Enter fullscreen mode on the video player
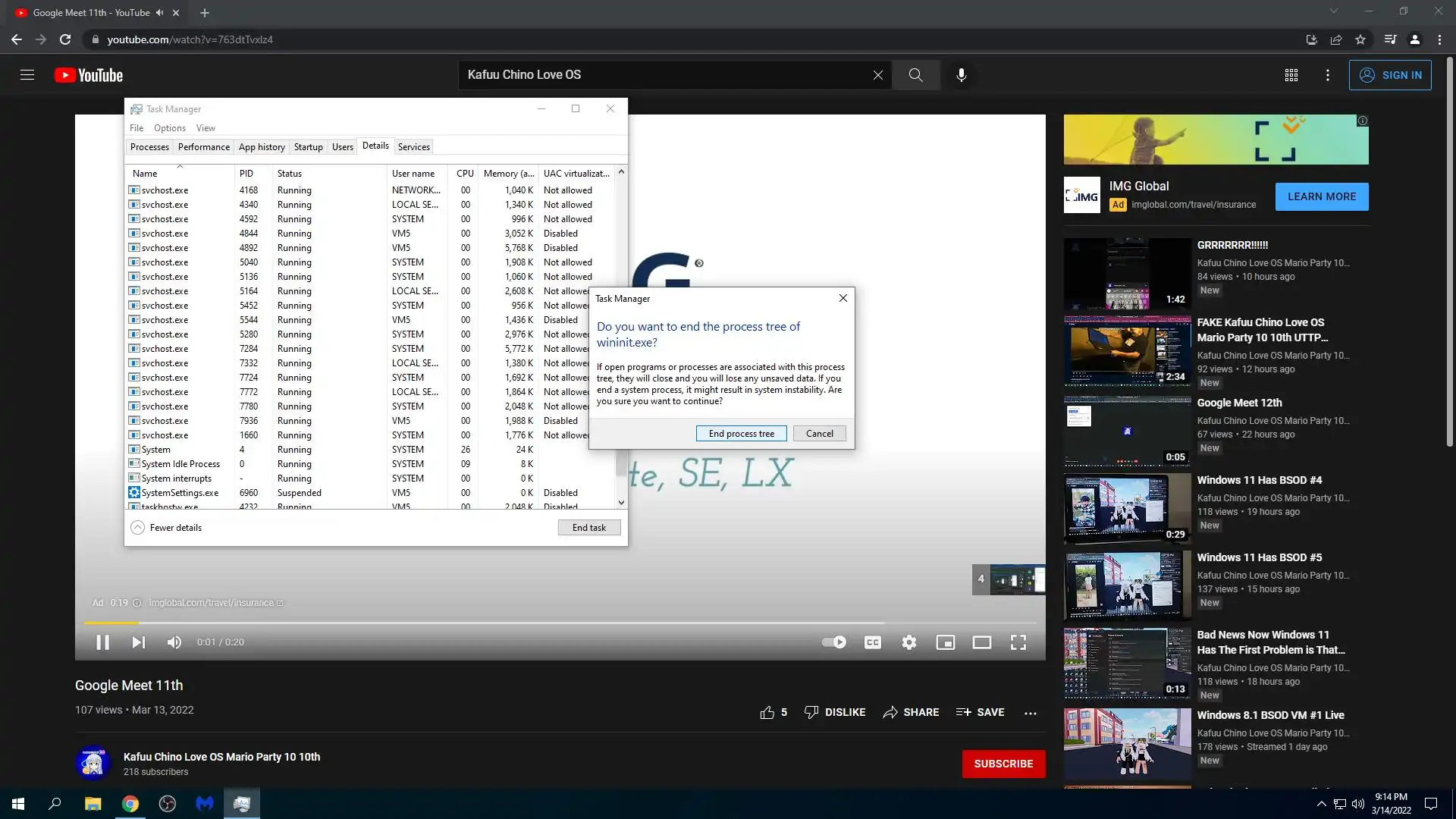This screenshot has width=1456, height=819. tap(1018, 642)
